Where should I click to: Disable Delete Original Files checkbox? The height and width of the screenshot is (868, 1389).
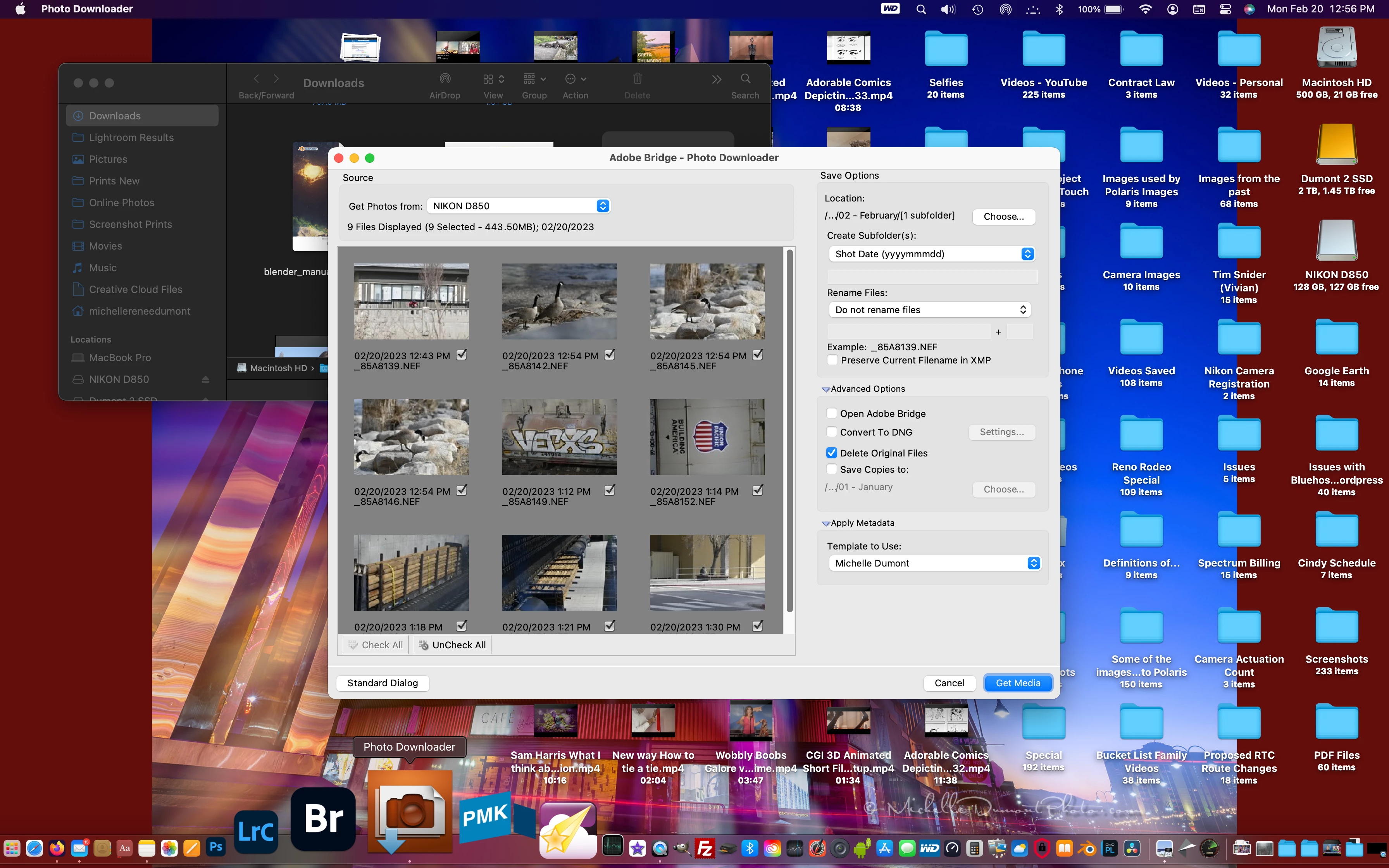[x=832, y=453]
